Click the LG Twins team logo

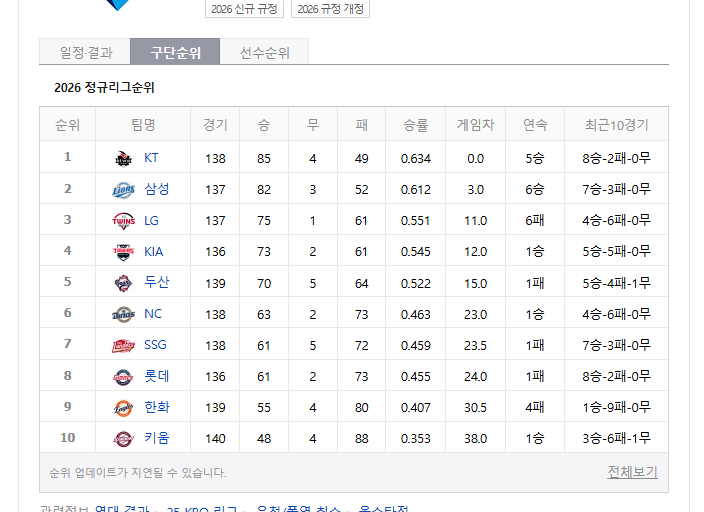123,221
